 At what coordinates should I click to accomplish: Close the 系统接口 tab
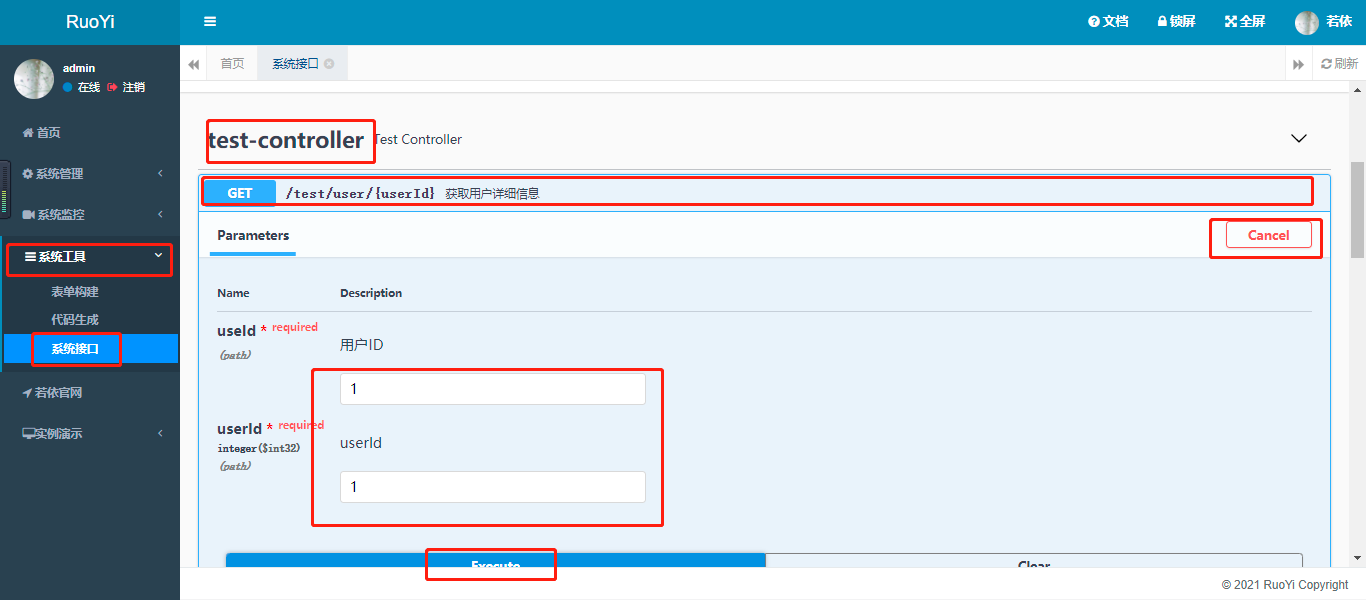click(x=329, y=64)
